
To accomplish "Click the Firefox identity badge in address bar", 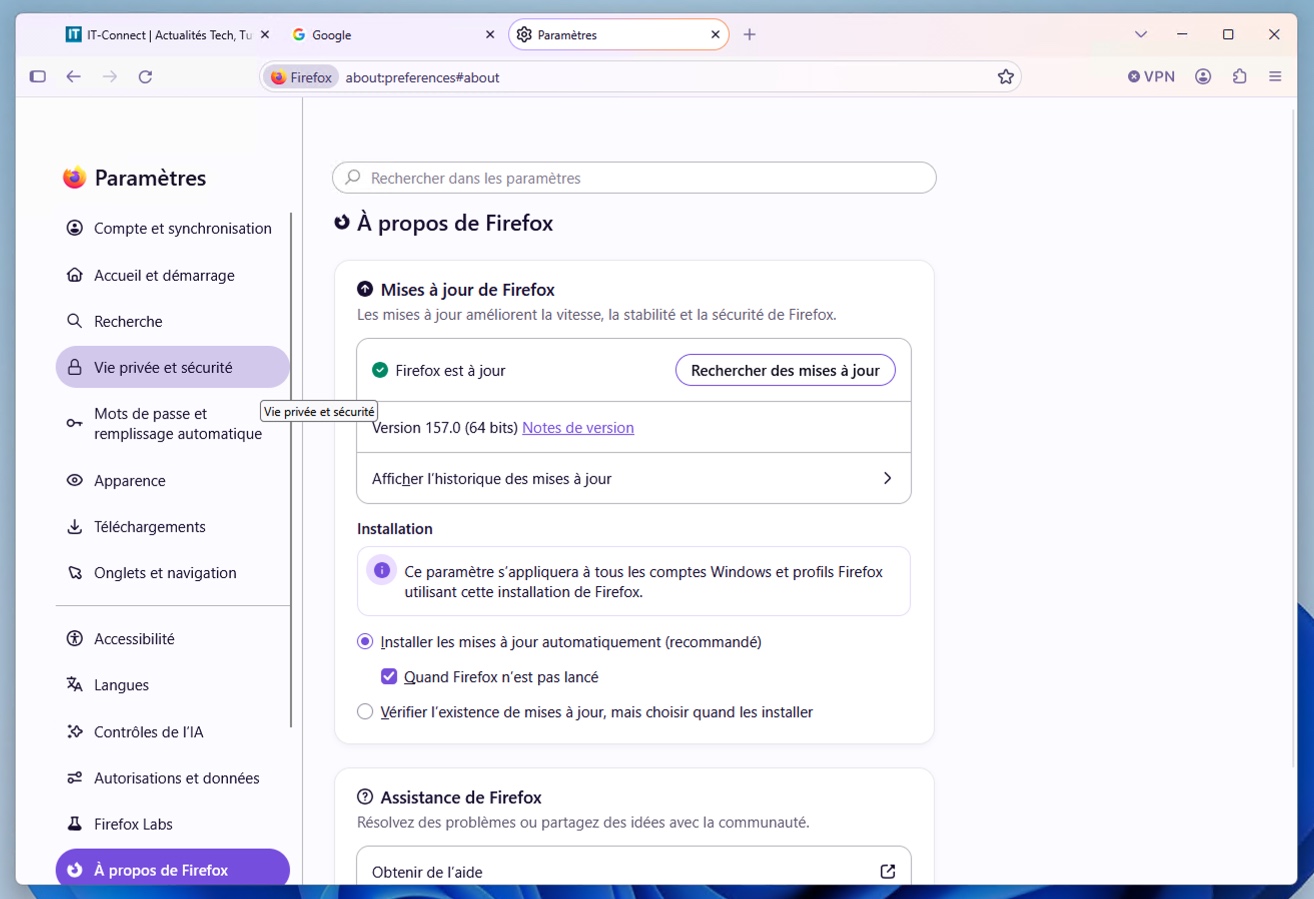I will click(x=301, y=77).
